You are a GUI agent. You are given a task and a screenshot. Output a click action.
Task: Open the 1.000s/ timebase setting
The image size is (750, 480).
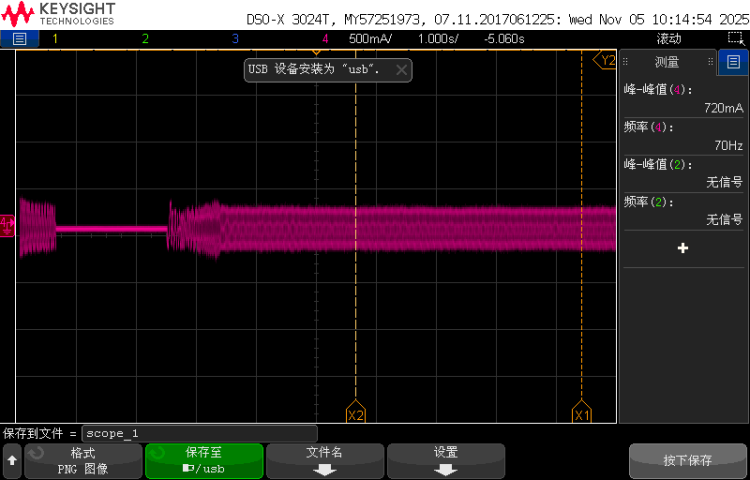click(x=437, y=39)
